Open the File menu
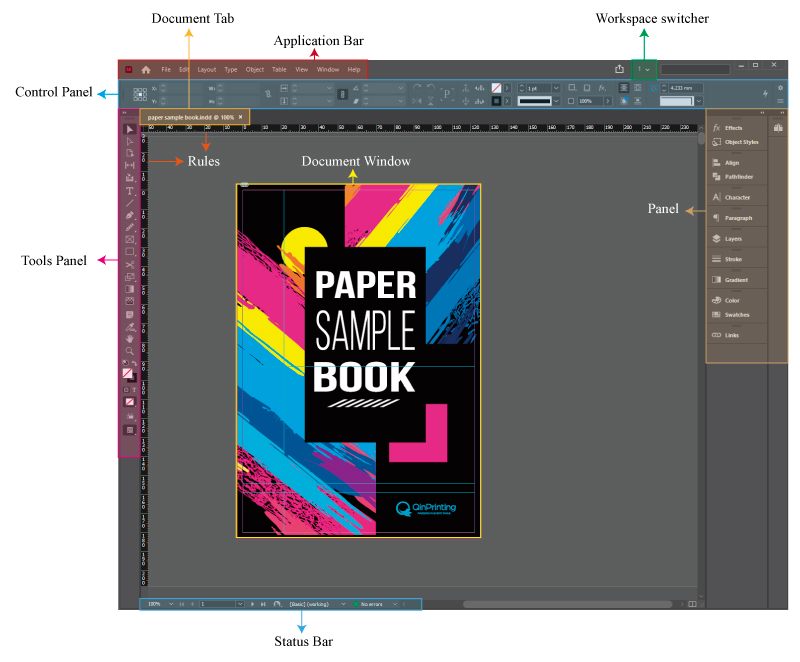800x662 pixels. [166, 69]
